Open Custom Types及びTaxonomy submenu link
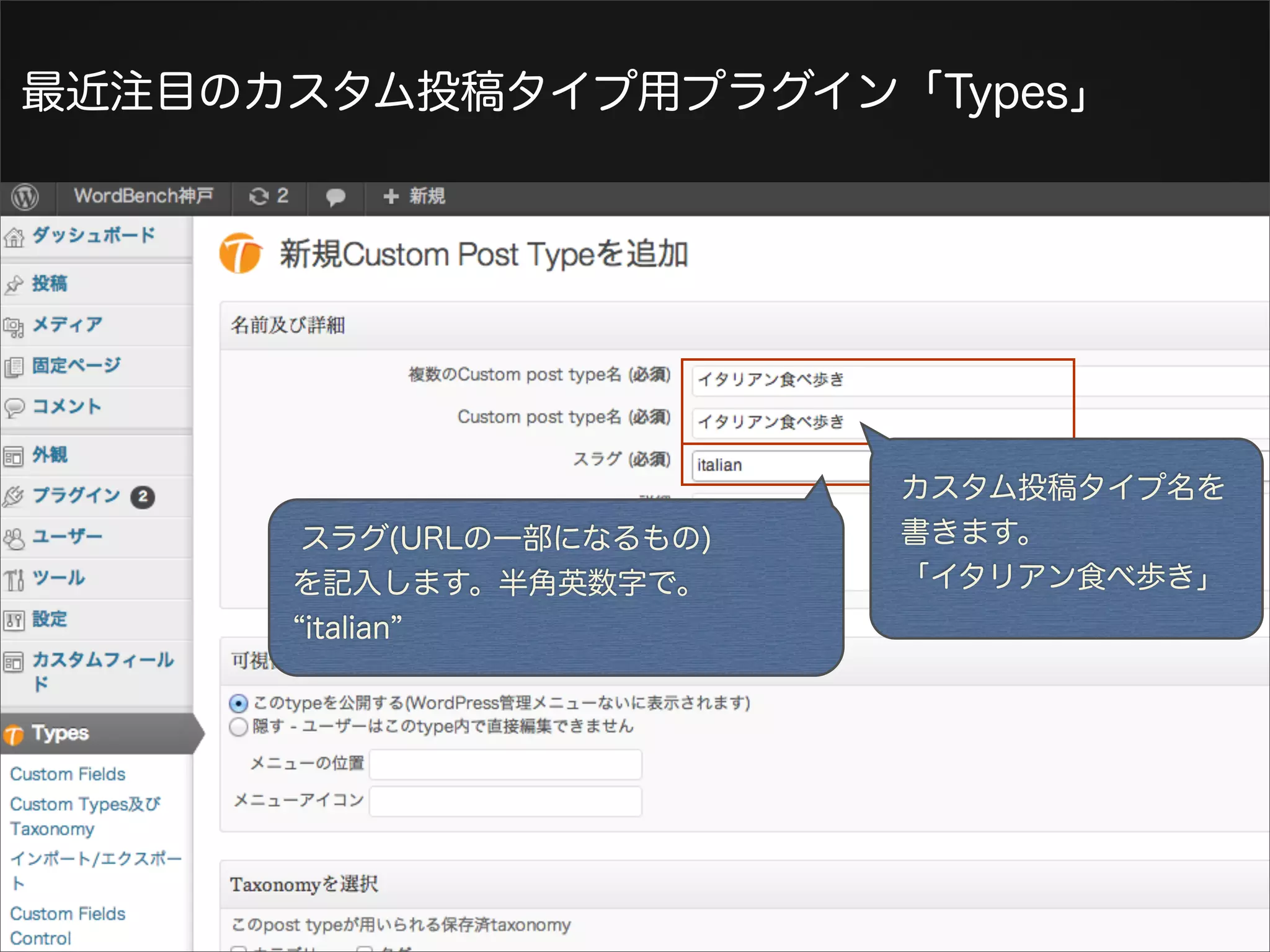 [85, 816]
